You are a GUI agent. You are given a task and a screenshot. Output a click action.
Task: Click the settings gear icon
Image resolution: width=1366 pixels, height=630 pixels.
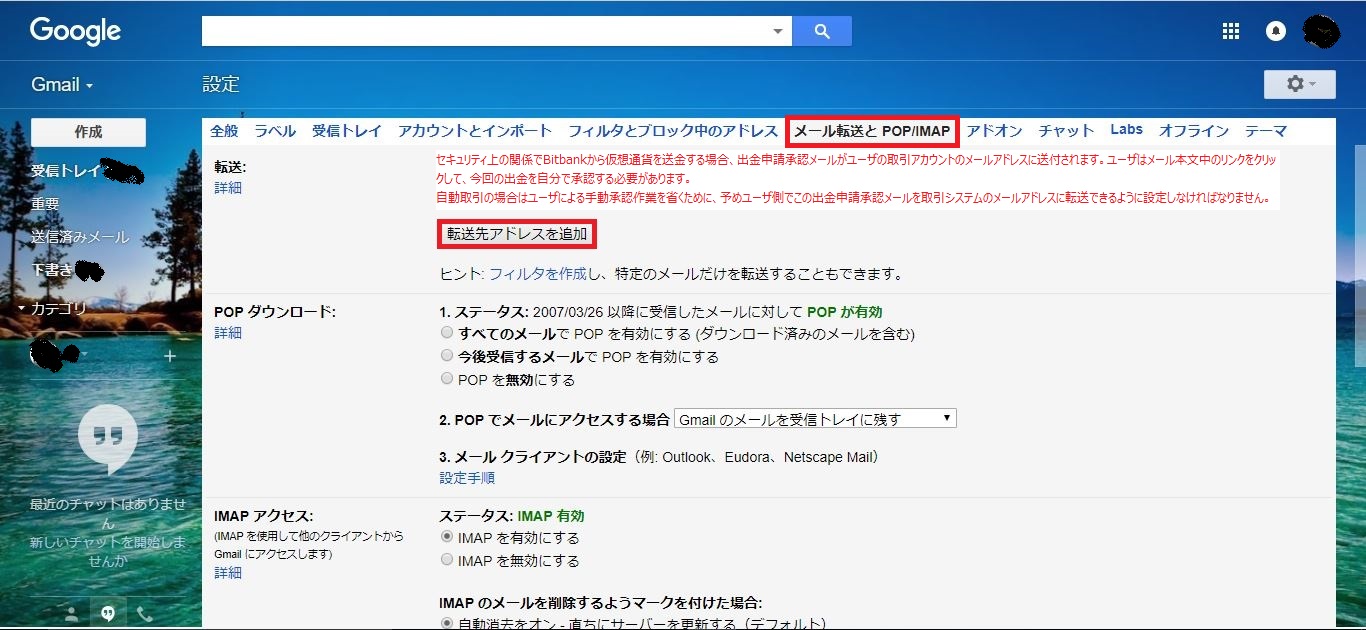pyautogui.click(x=1297, y=84)
